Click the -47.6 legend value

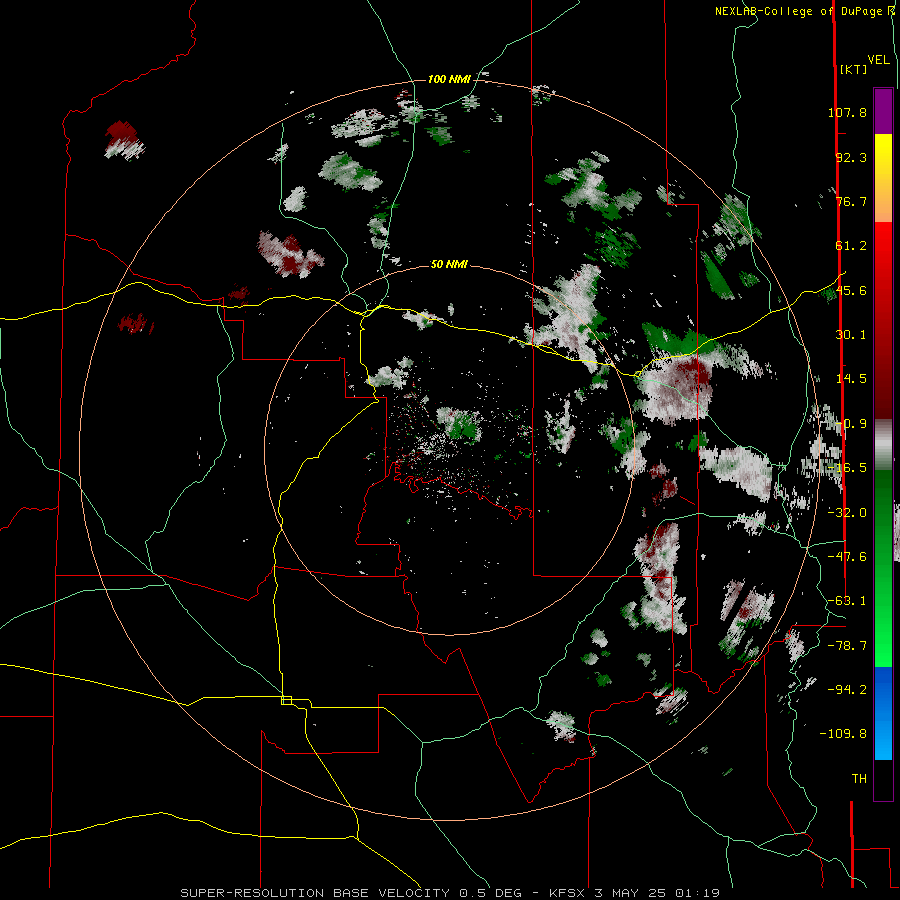tap(847, 557)
